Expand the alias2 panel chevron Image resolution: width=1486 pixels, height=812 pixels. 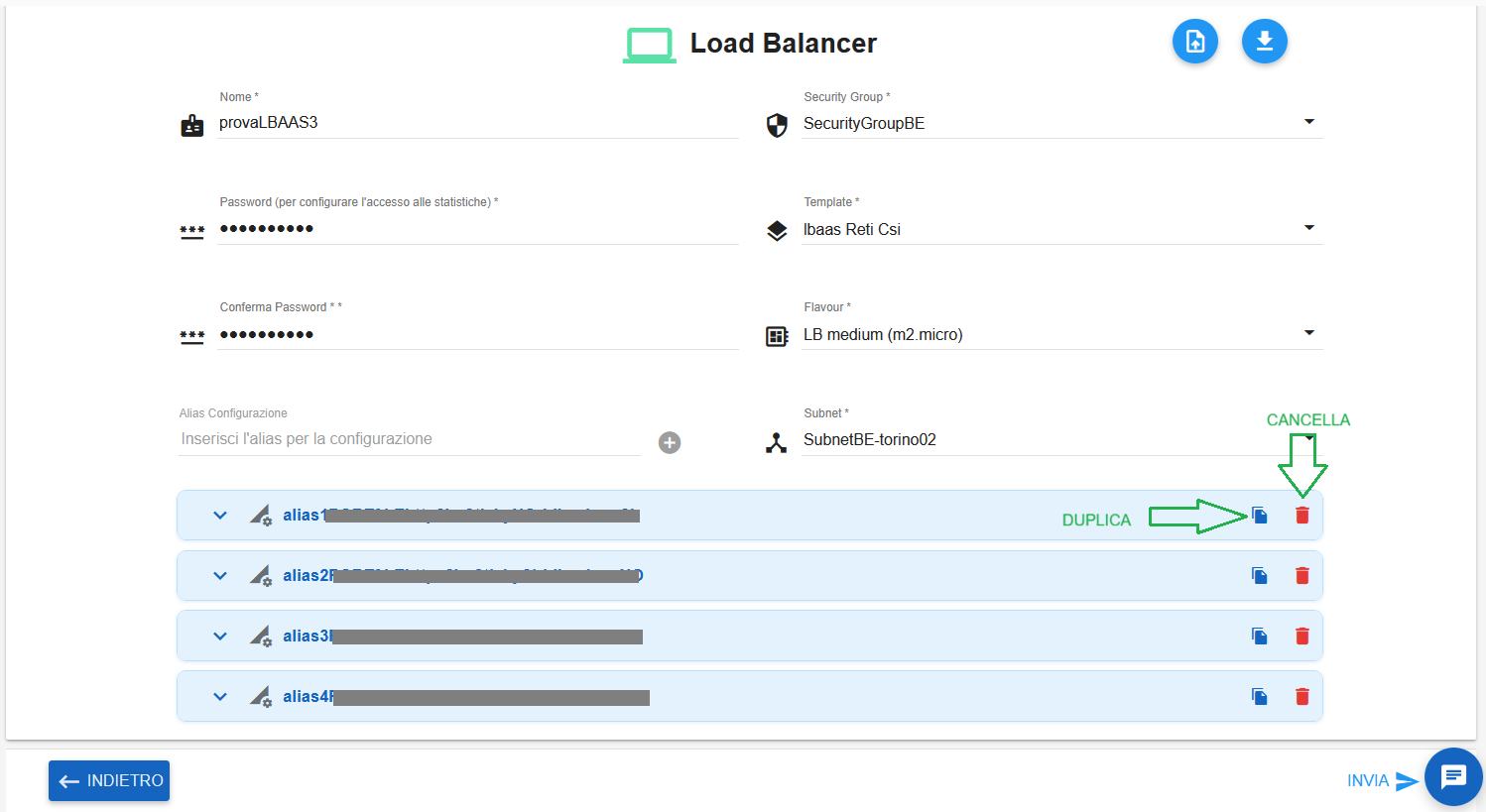[220, 576]
